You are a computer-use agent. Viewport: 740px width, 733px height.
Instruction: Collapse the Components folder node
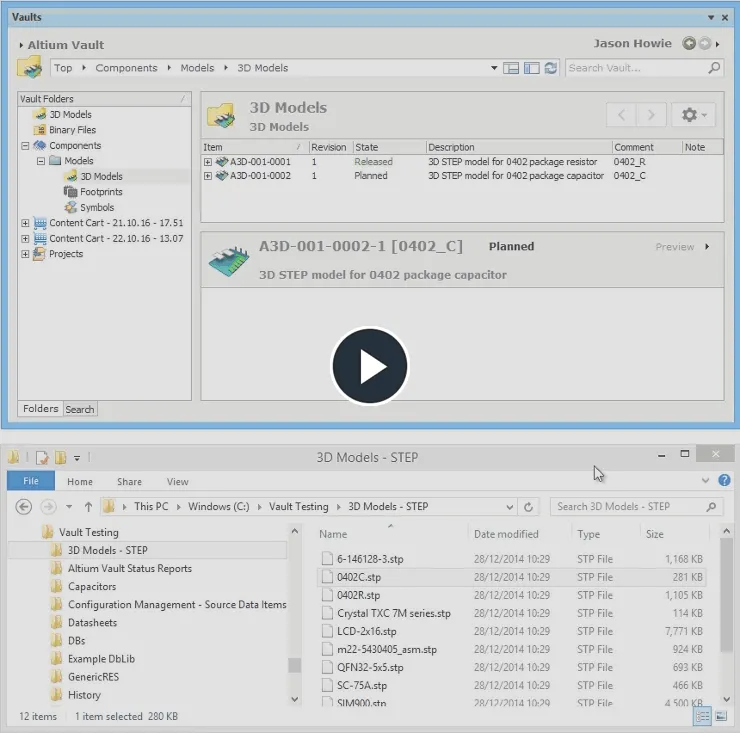click(x=25, y=146)
